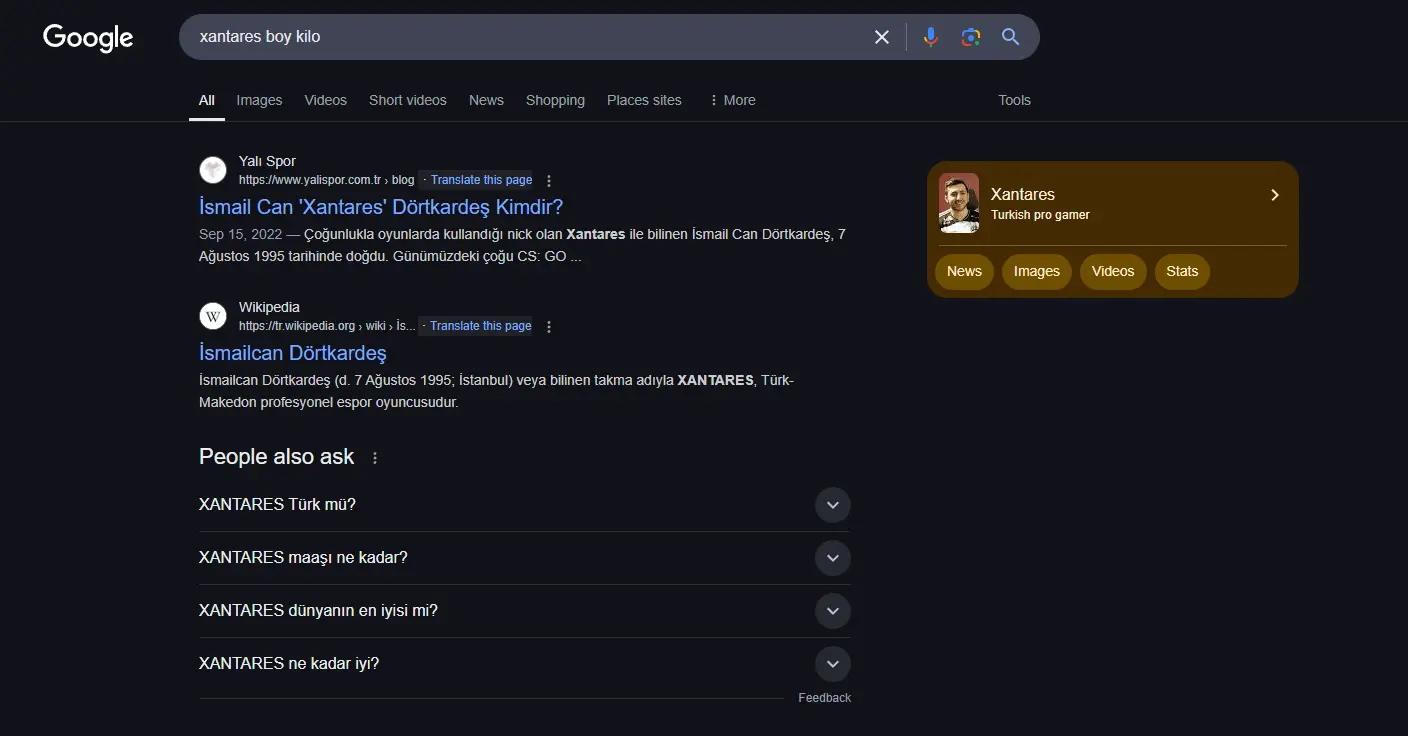The width and height of the screenshot is (1408, 736).
Task: Click the 'People also ask' heading
Action: click(277, 457)
